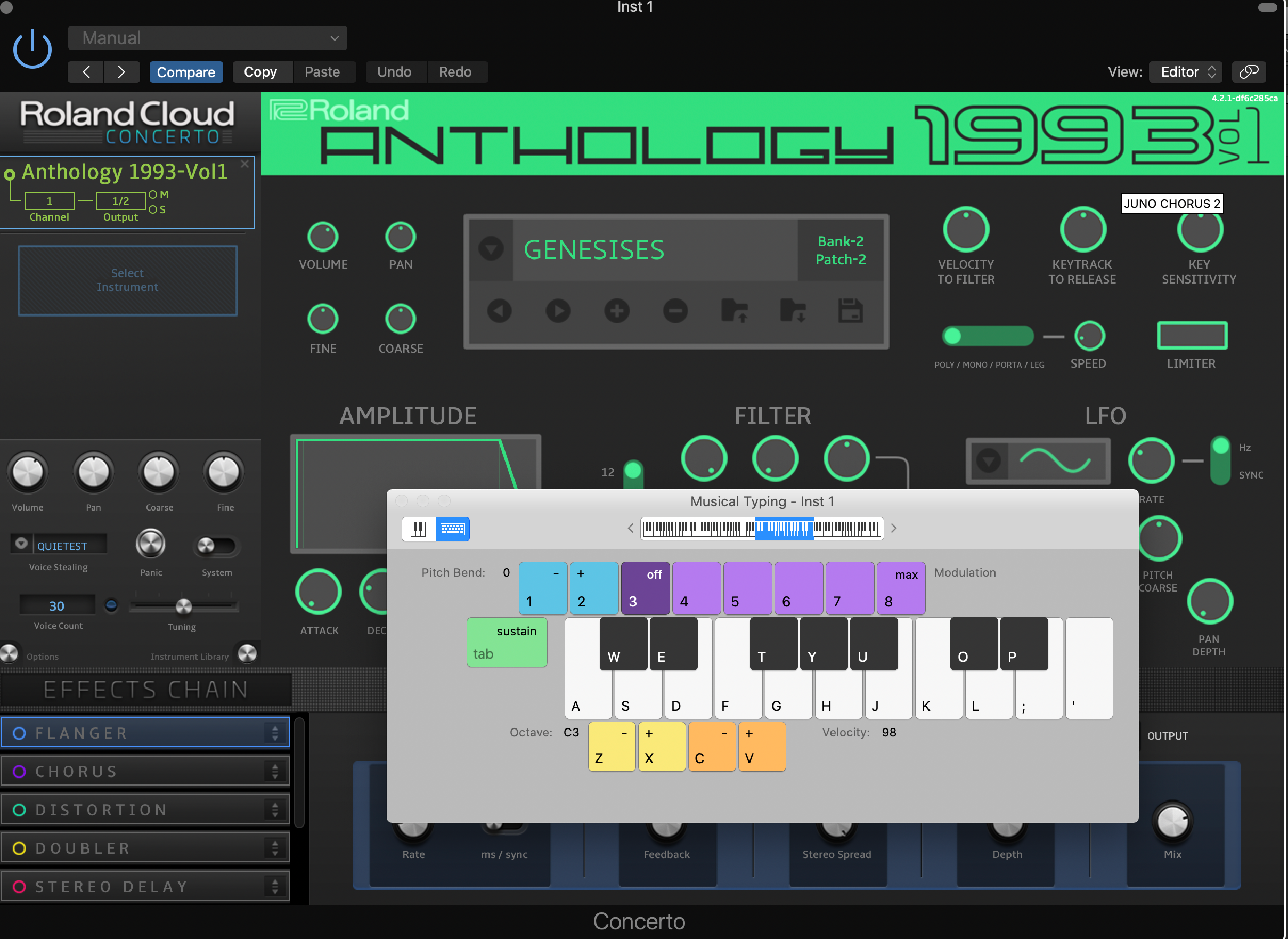1288x939 pixels.
Task: Toggle the LIMITER switch
Action: point(1192,335)
